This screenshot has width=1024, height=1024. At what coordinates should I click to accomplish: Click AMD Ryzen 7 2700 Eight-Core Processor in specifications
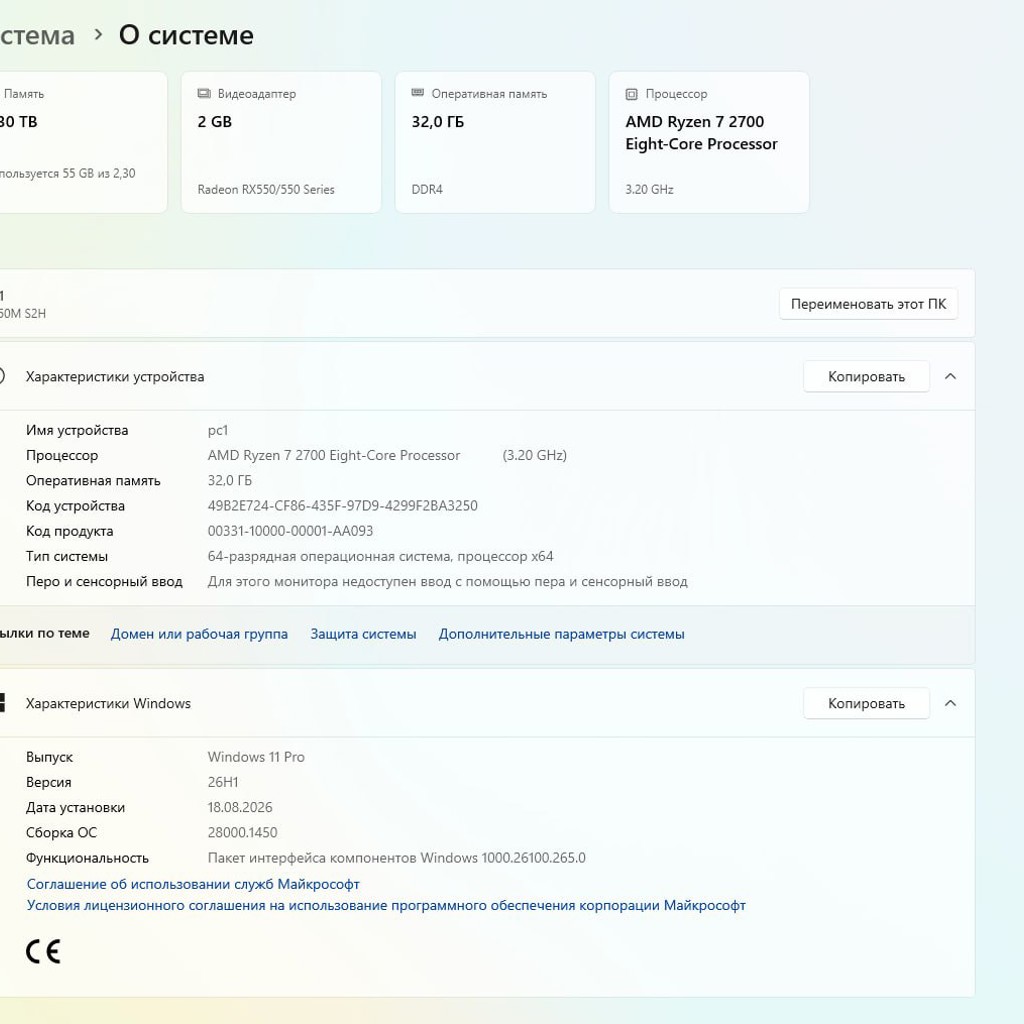(334, 455)
